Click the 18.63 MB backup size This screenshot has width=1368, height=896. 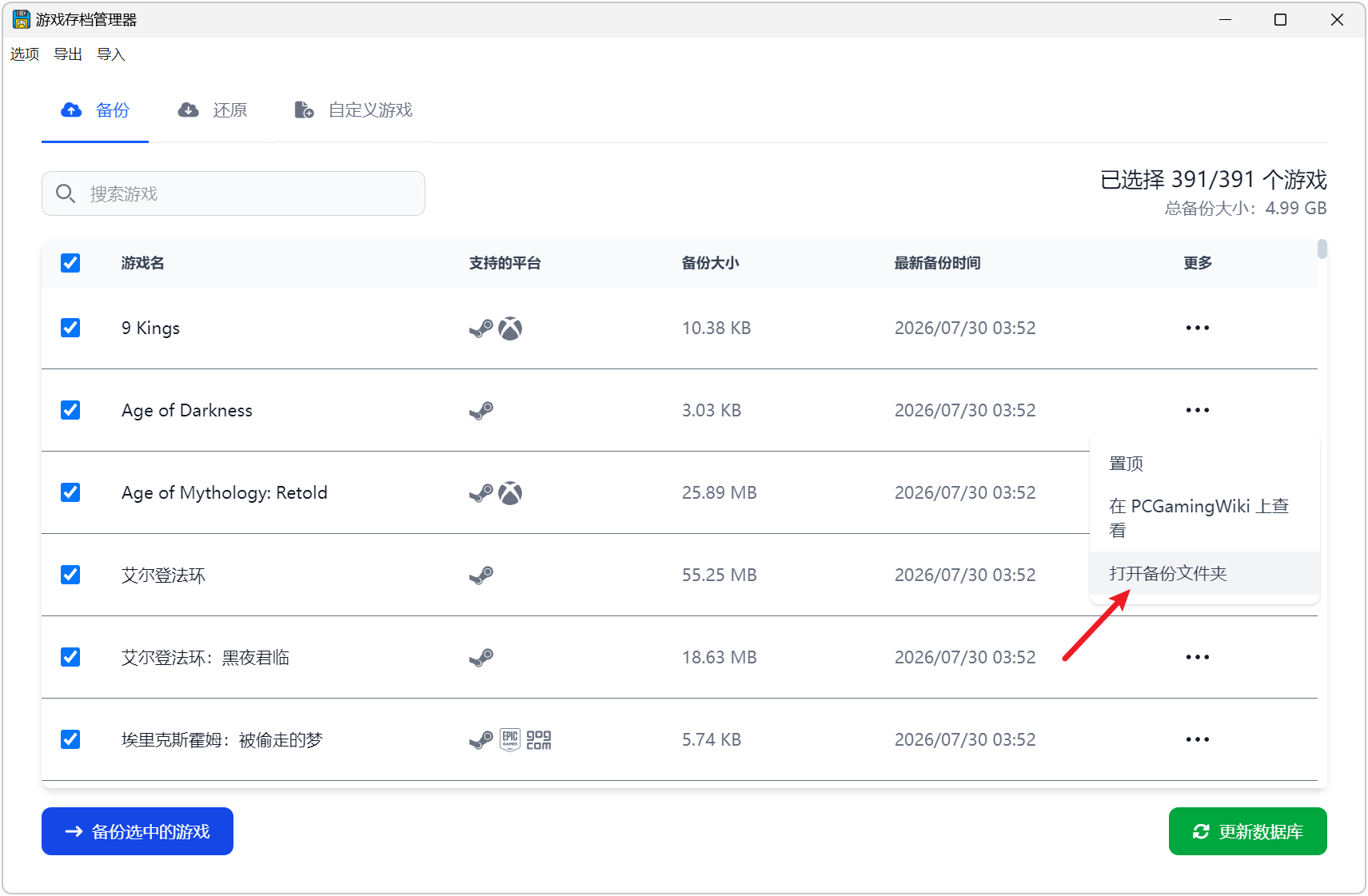[720, 657]
